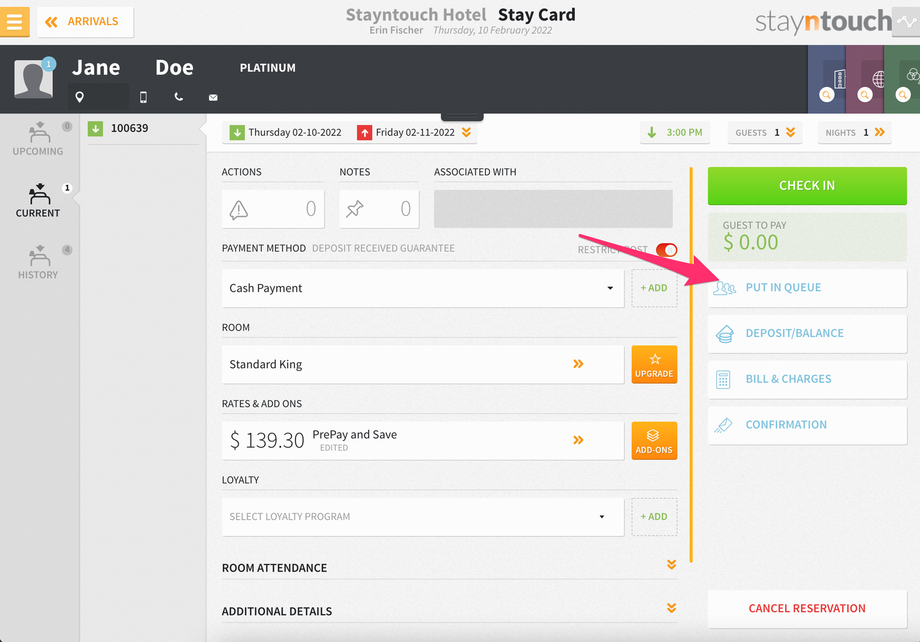Open the hamburger main menu
The height and width of the screenshot is (642, 920).
pos(14,22)
